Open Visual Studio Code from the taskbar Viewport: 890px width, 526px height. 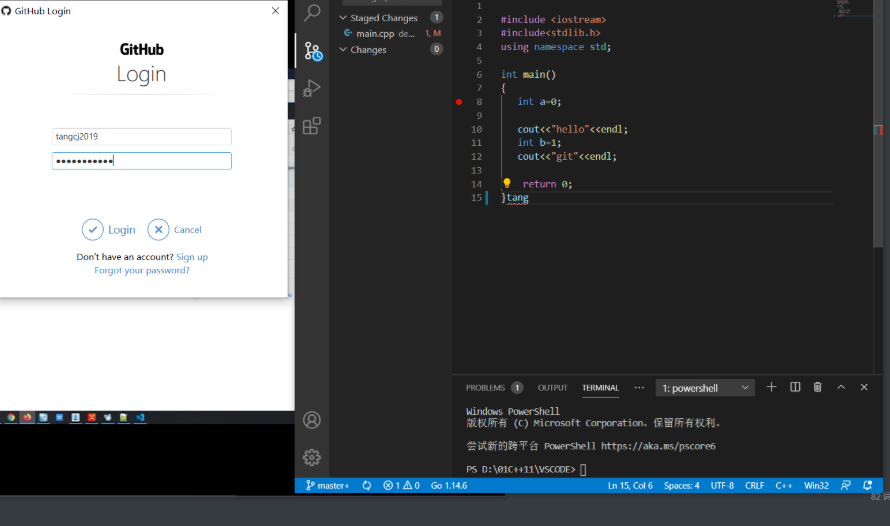pyautogui.click(x=140, y=418)
